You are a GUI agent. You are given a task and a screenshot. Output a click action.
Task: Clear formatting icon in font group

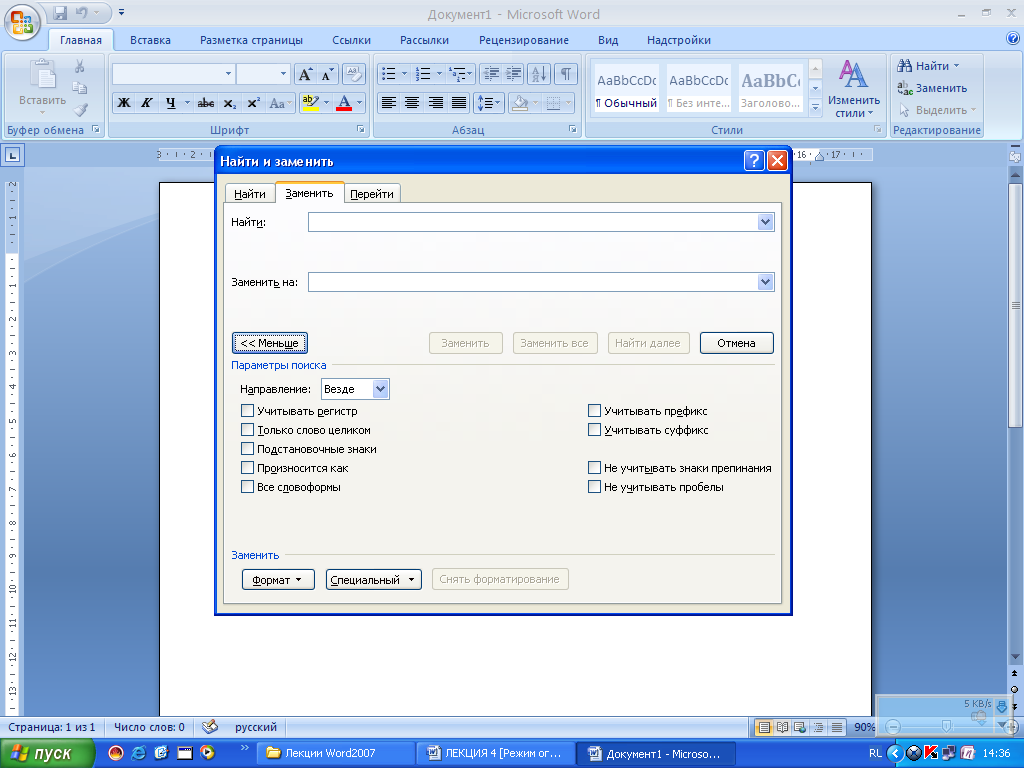pyautogui.click(x=353, y=74)
